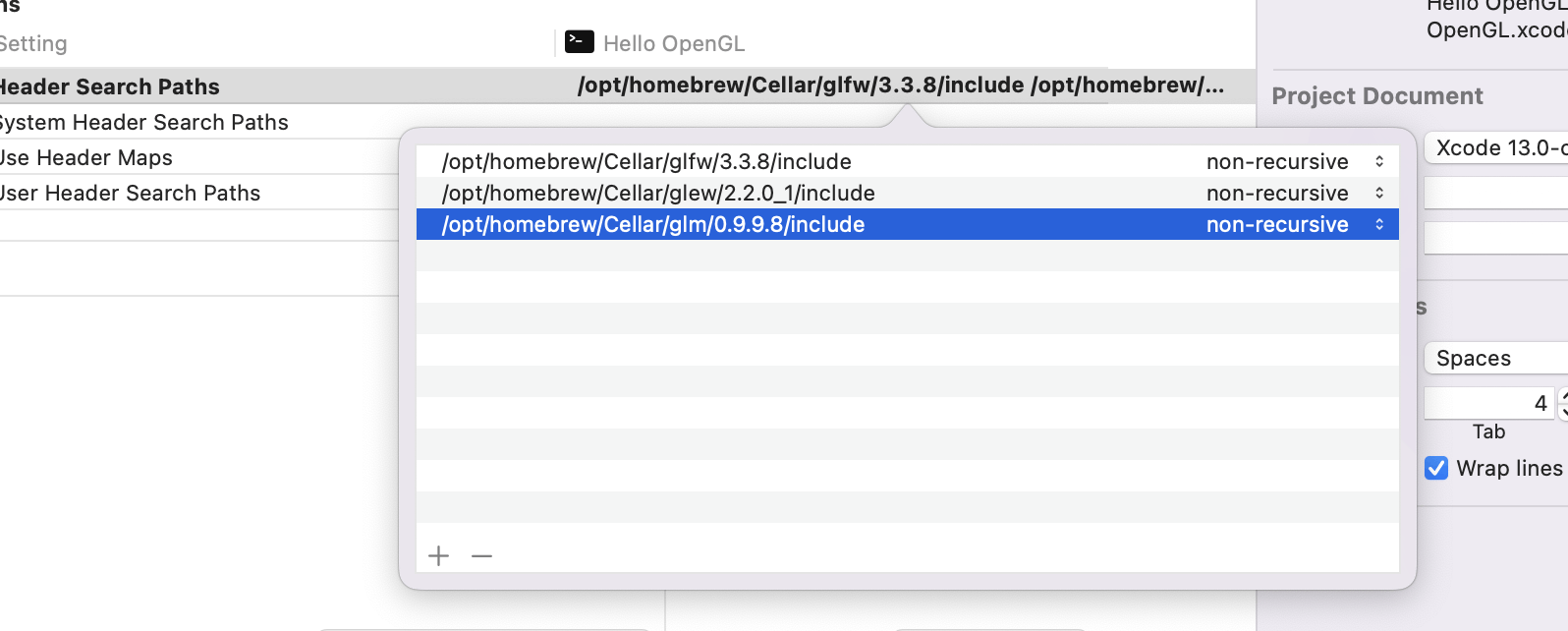Click the Hello OpenGL target terminal icon

click(x=580, y=41)
